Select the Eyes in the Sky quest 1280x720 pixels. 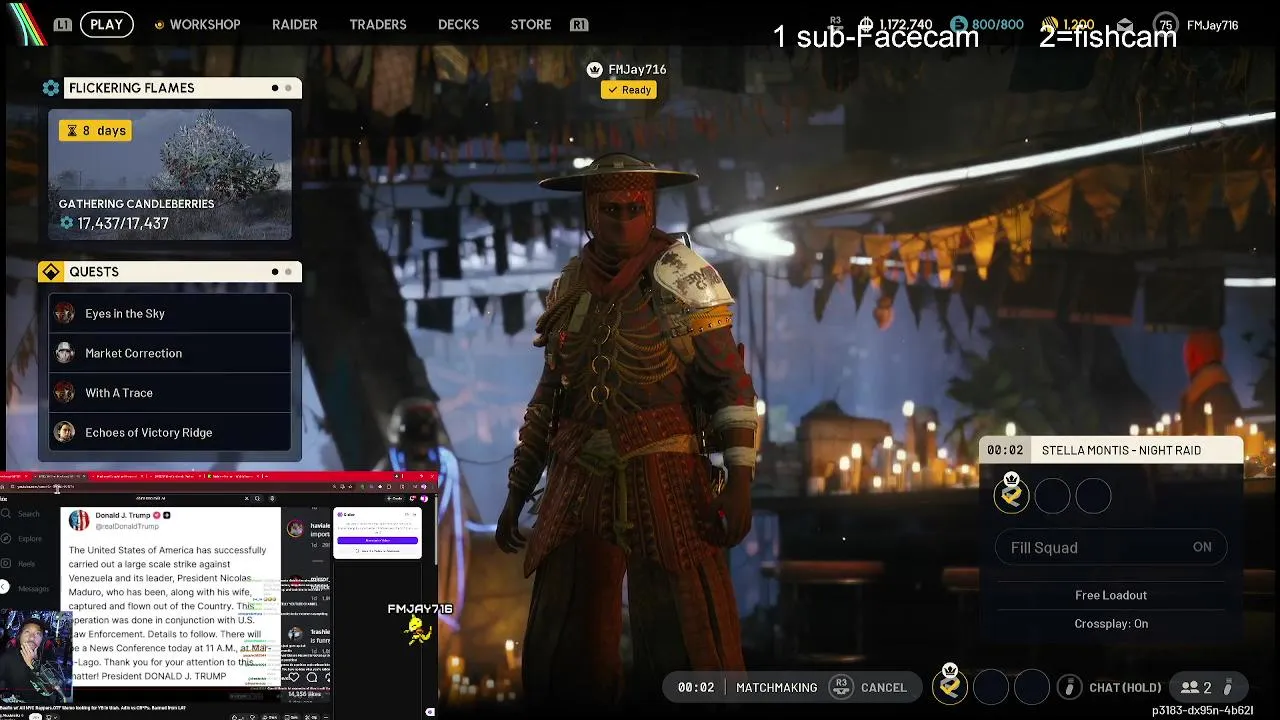(170, 313)
